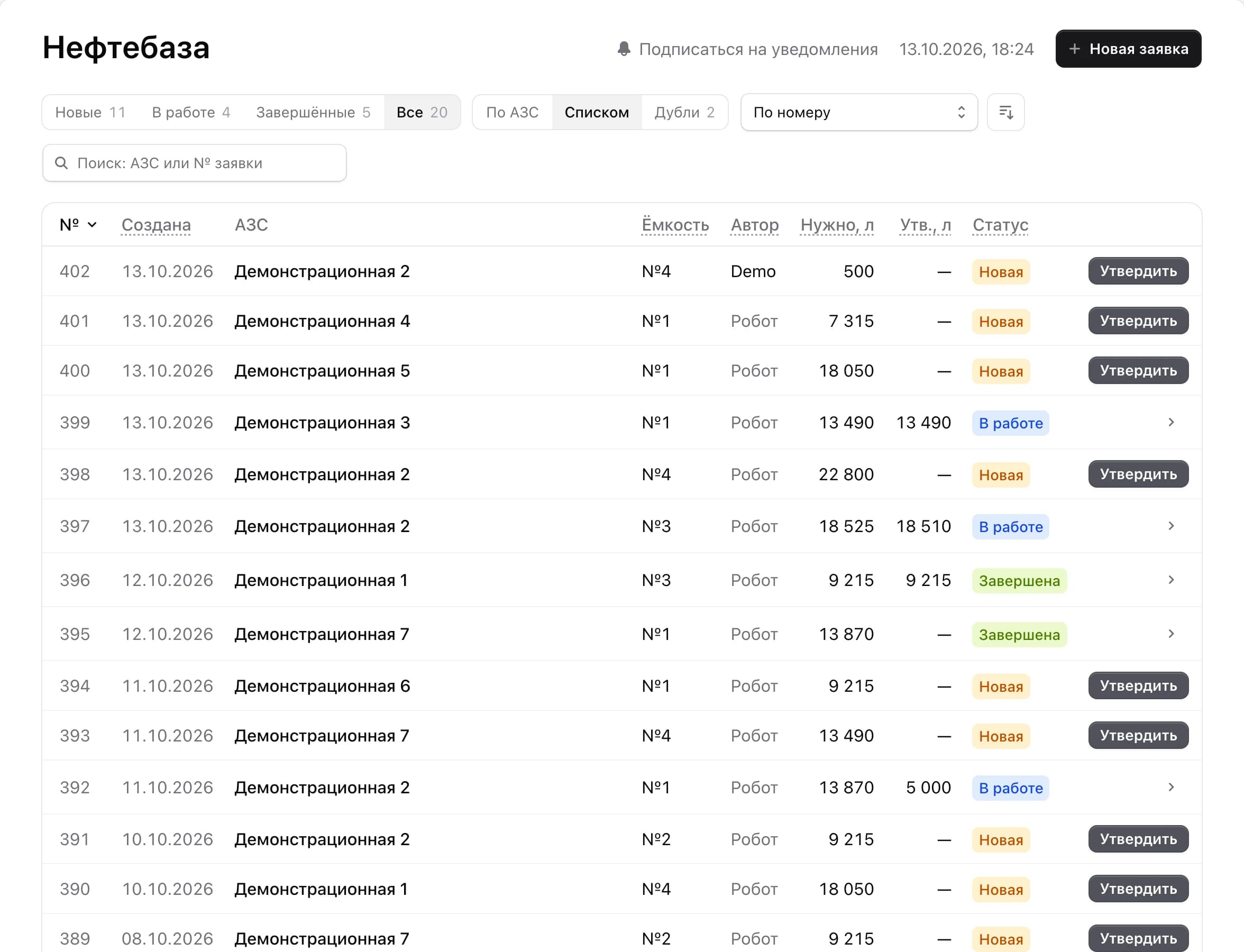This screenshot has width=1244, height=952.
Task: Утвердить request 394
Action: point(1138,685)
